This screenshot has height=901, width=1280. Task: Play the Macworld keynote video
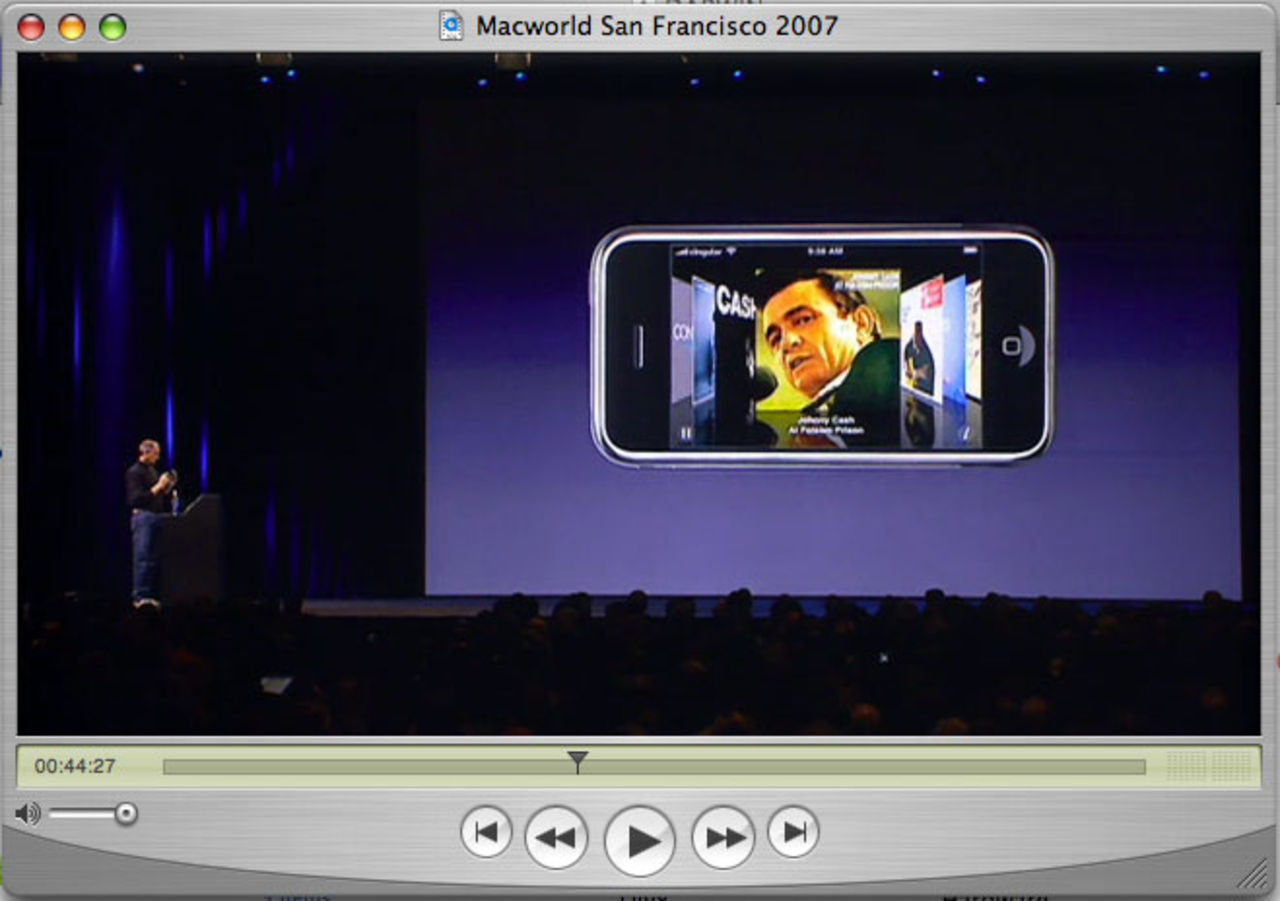click(x=640, y=840)
